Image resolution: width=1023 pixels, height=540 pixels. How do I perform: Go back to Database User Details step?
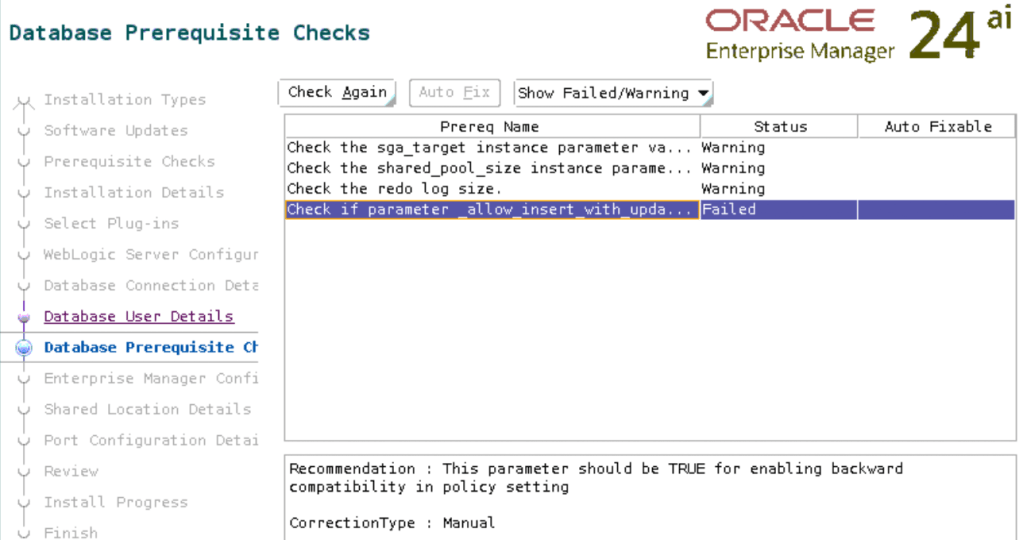138,317
